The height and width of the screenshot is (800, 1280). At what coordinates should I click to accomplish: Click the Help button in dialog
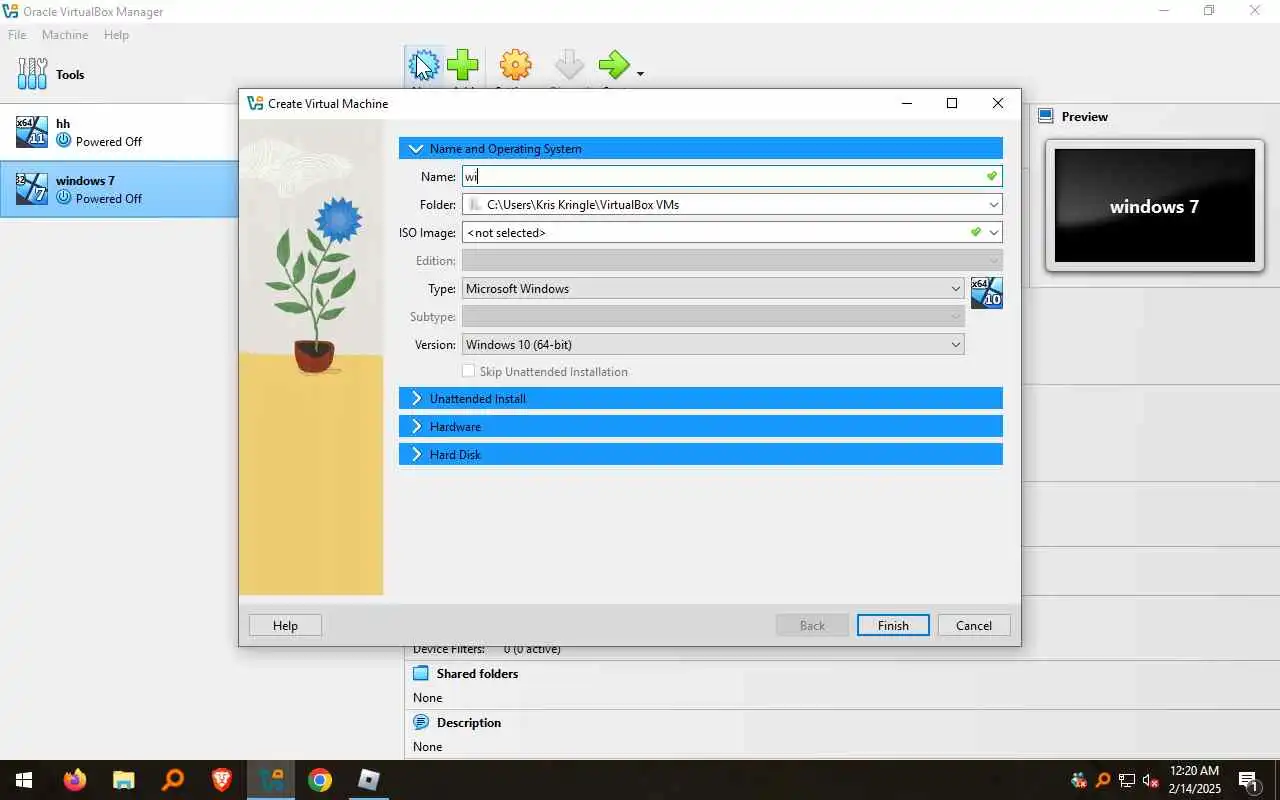pyautogui.click(x=285, y=625)
